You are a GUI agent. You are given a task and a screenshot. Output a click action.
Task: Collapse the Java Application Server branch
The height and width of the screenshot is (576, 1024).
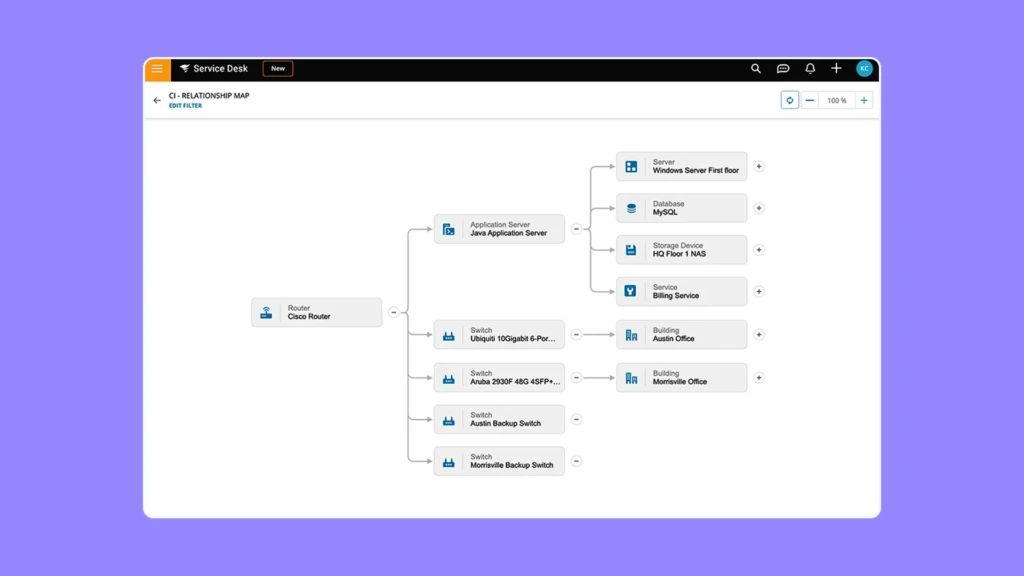click(x=576, y=229)
